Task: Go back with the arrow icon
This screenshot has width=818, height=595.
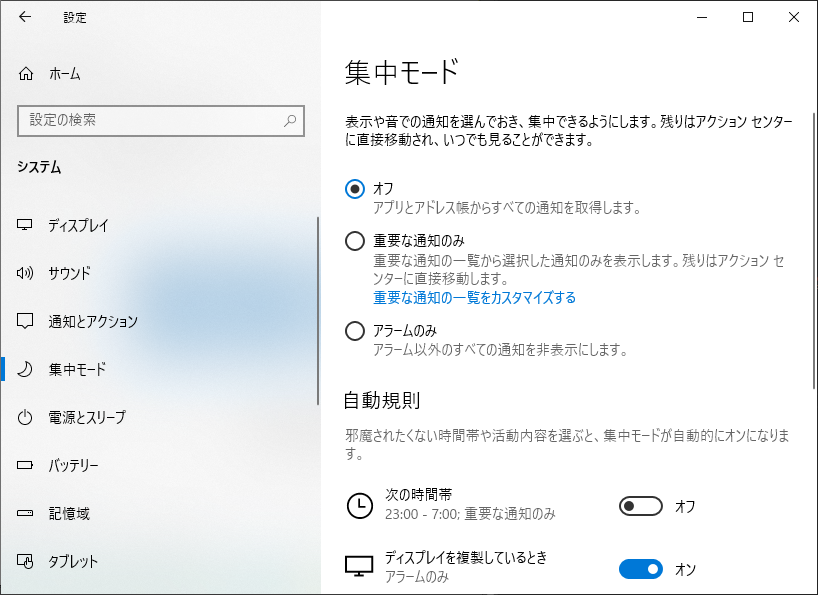Action: pyautogui.click(x=25, y=17)
